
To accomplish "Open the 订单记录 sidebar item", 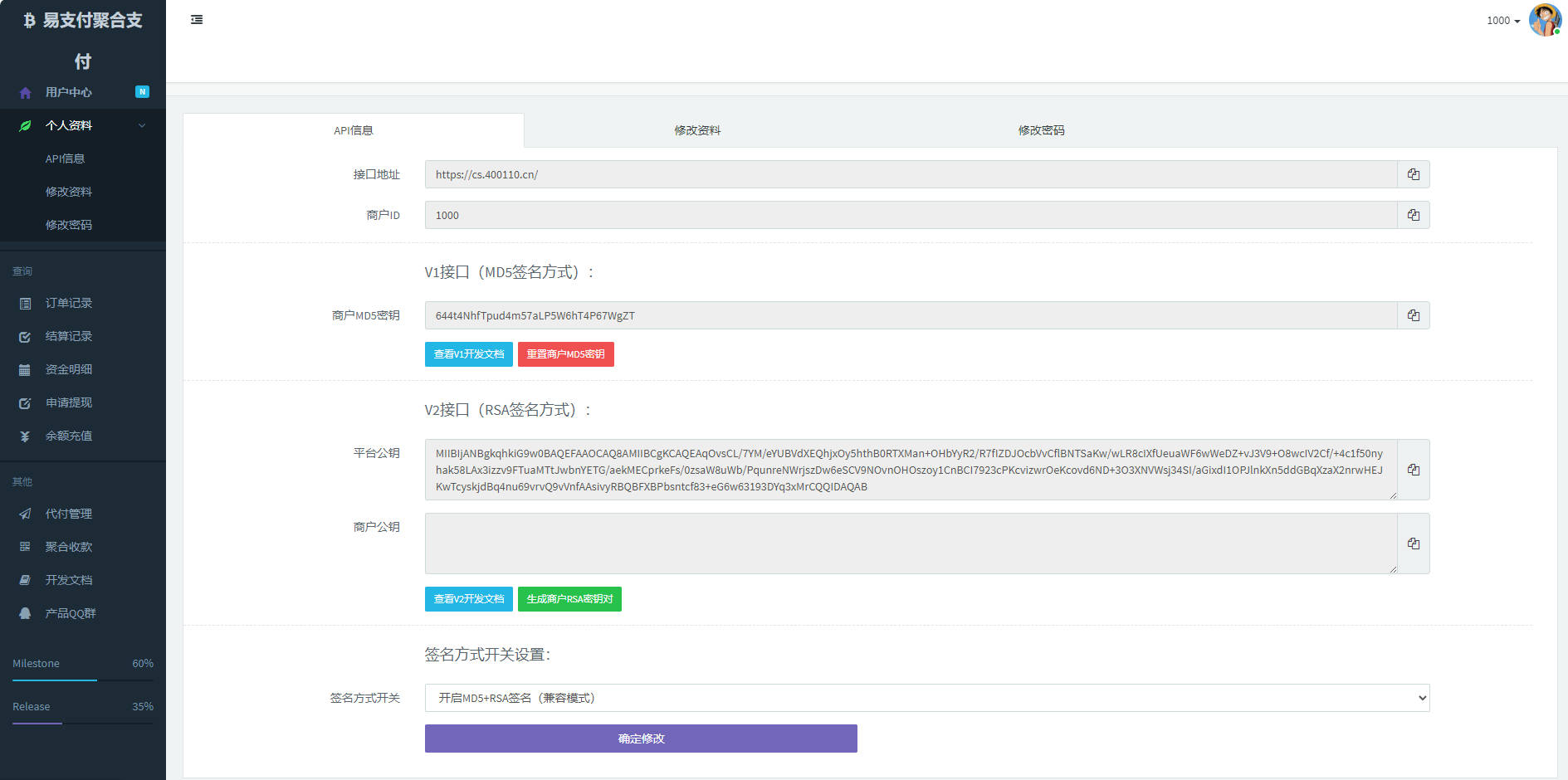I will click(x=68, y=303).
